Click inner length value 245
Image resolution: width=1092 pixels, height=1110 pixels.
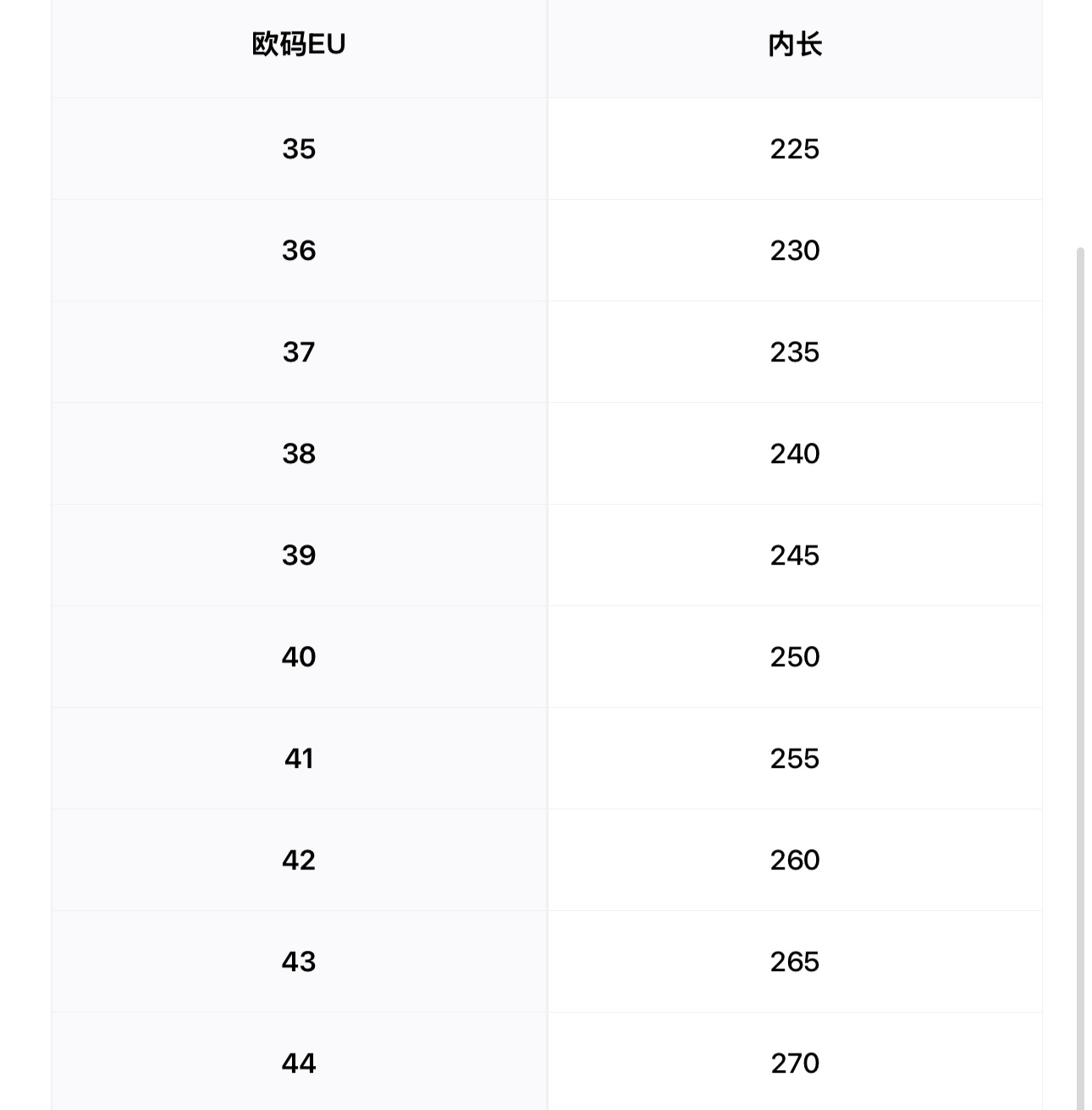pos(795,555)
